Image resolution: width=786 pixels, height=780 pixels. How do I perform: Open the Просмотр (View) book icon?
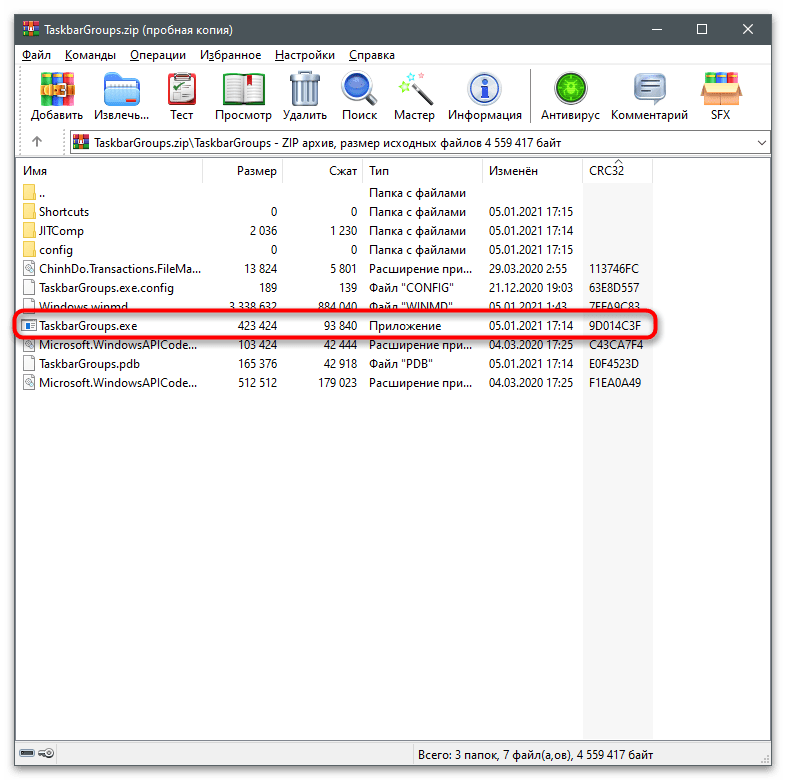tap(243, 89)
